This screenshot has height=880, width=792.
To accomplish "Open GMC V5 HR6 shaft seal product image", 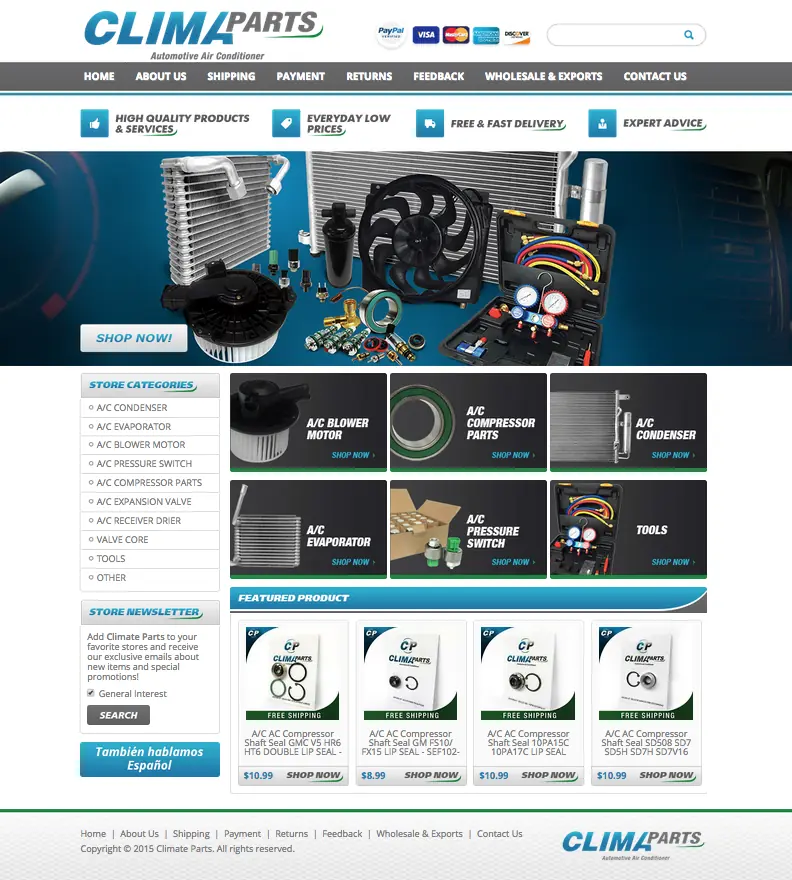I will tap(292, 673).
